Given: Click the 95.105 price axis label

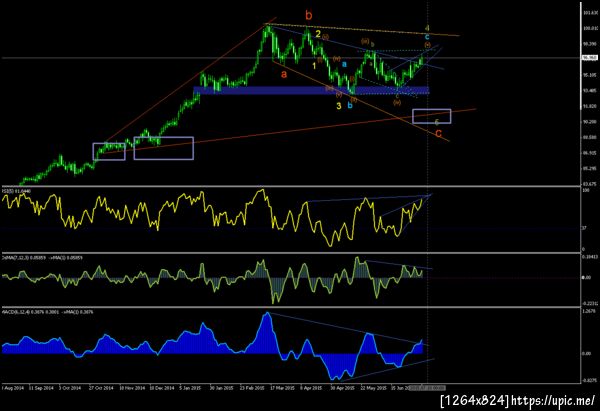Looking at the screenshot, I should coord(590,75).
